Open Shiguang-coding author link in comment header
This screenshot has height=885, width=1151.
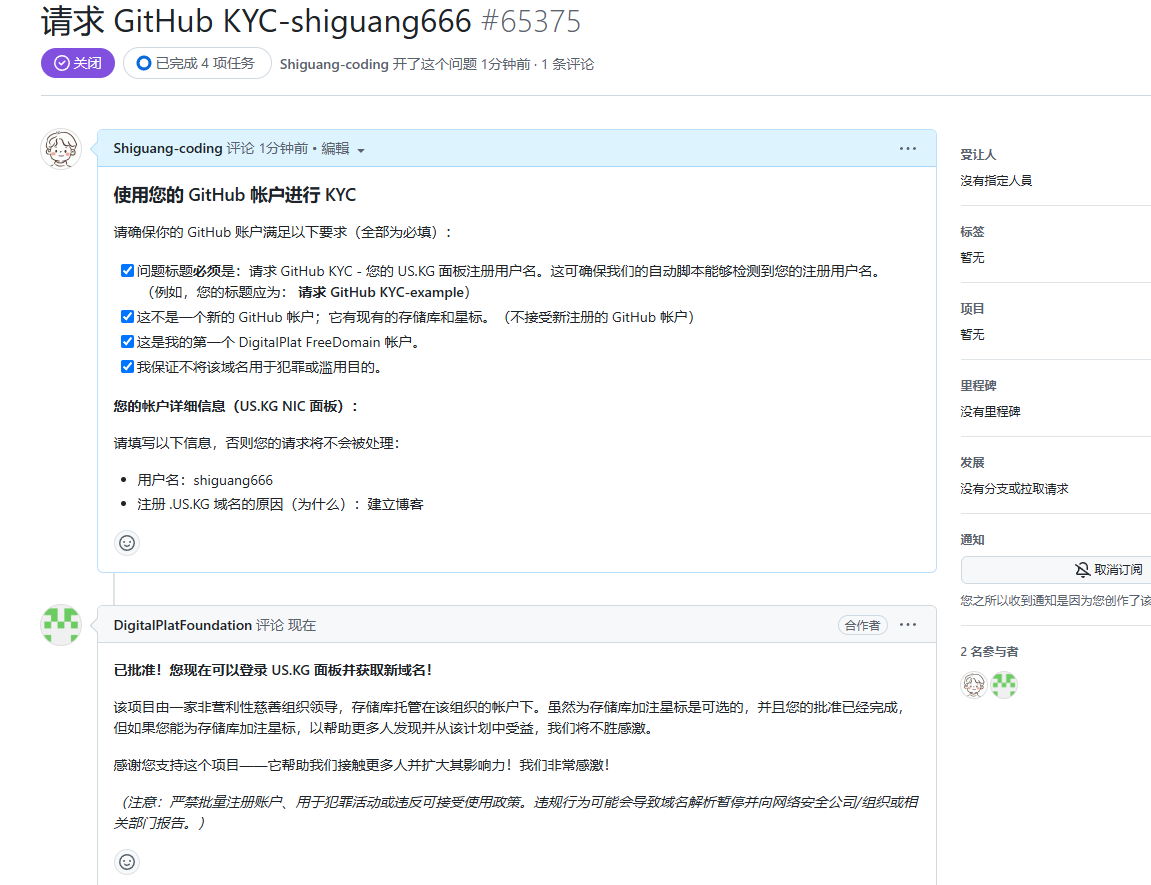click(x=168, y=148)
